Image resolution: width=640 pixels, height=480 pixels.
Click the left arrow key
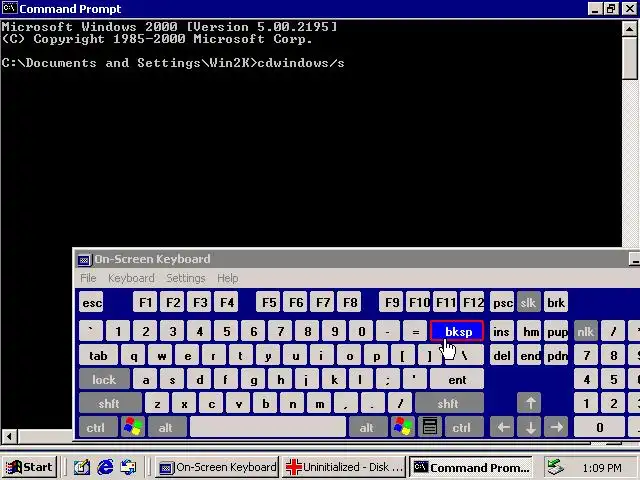[x=503, y=427]
